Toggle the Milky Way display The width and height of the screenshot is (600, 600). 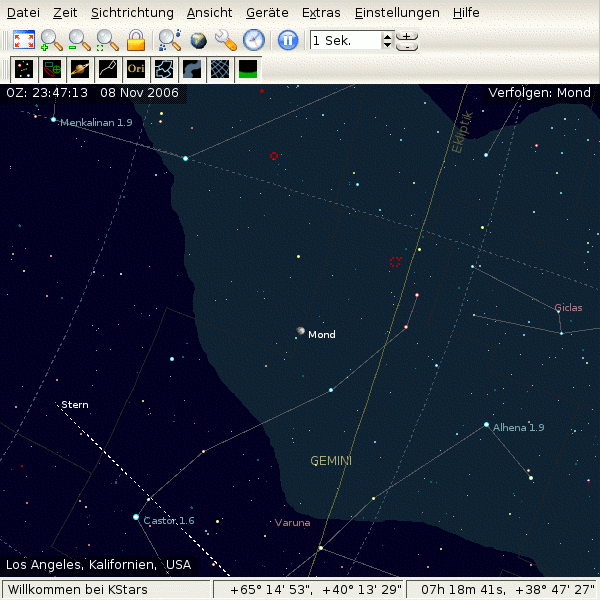[192, 69]
